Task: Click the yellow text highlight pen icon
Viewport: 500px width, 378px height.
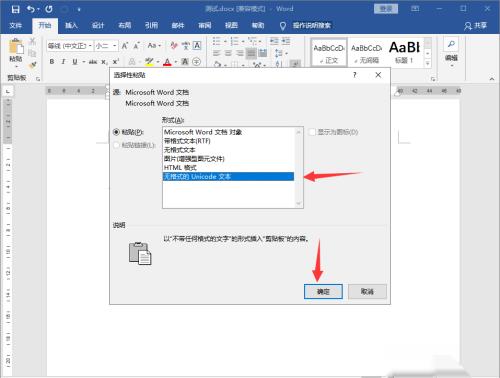Action: (149, 62)
